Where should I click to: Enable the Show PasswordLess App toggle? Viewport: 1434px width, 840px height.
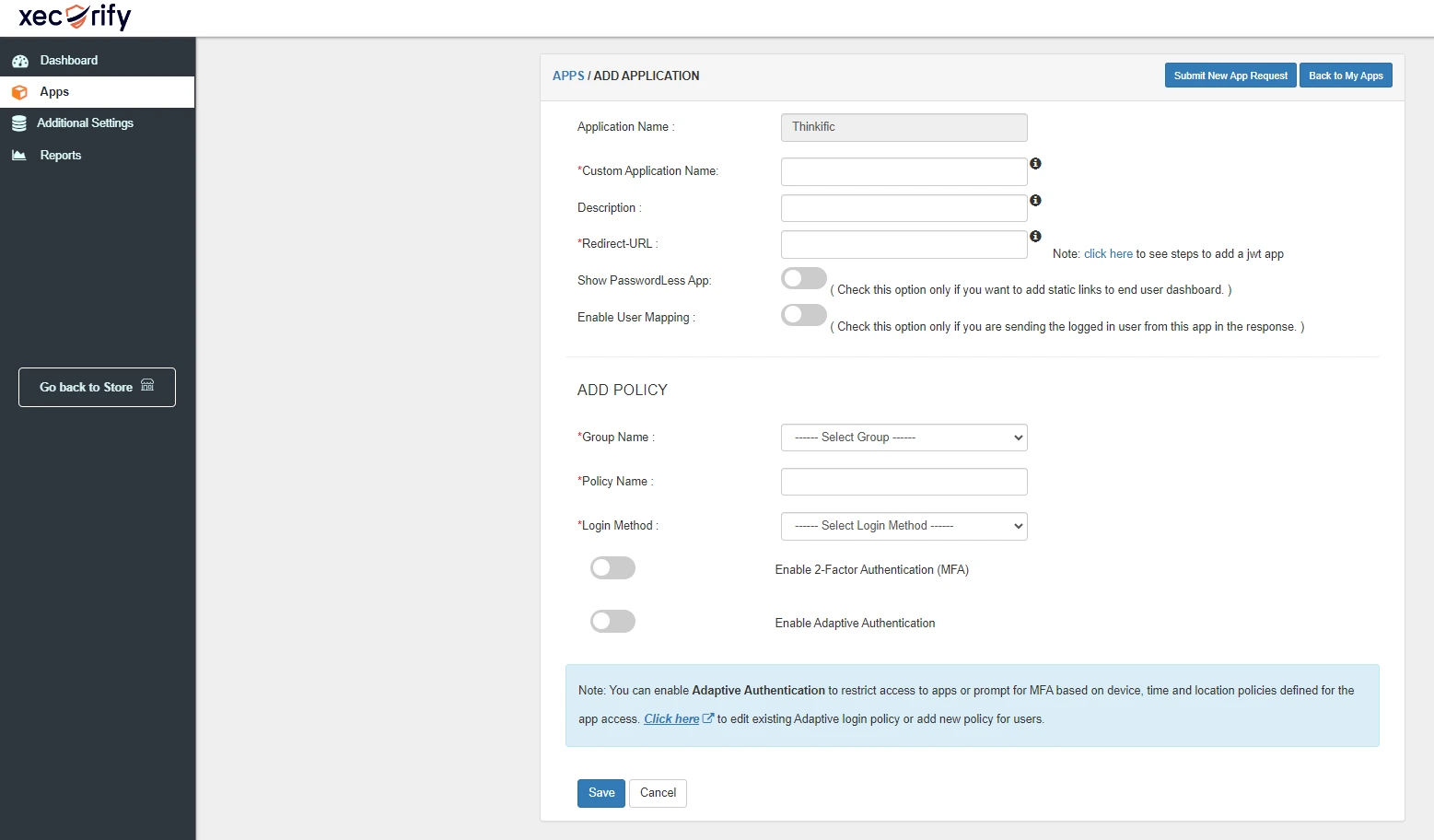pos(803,277)
